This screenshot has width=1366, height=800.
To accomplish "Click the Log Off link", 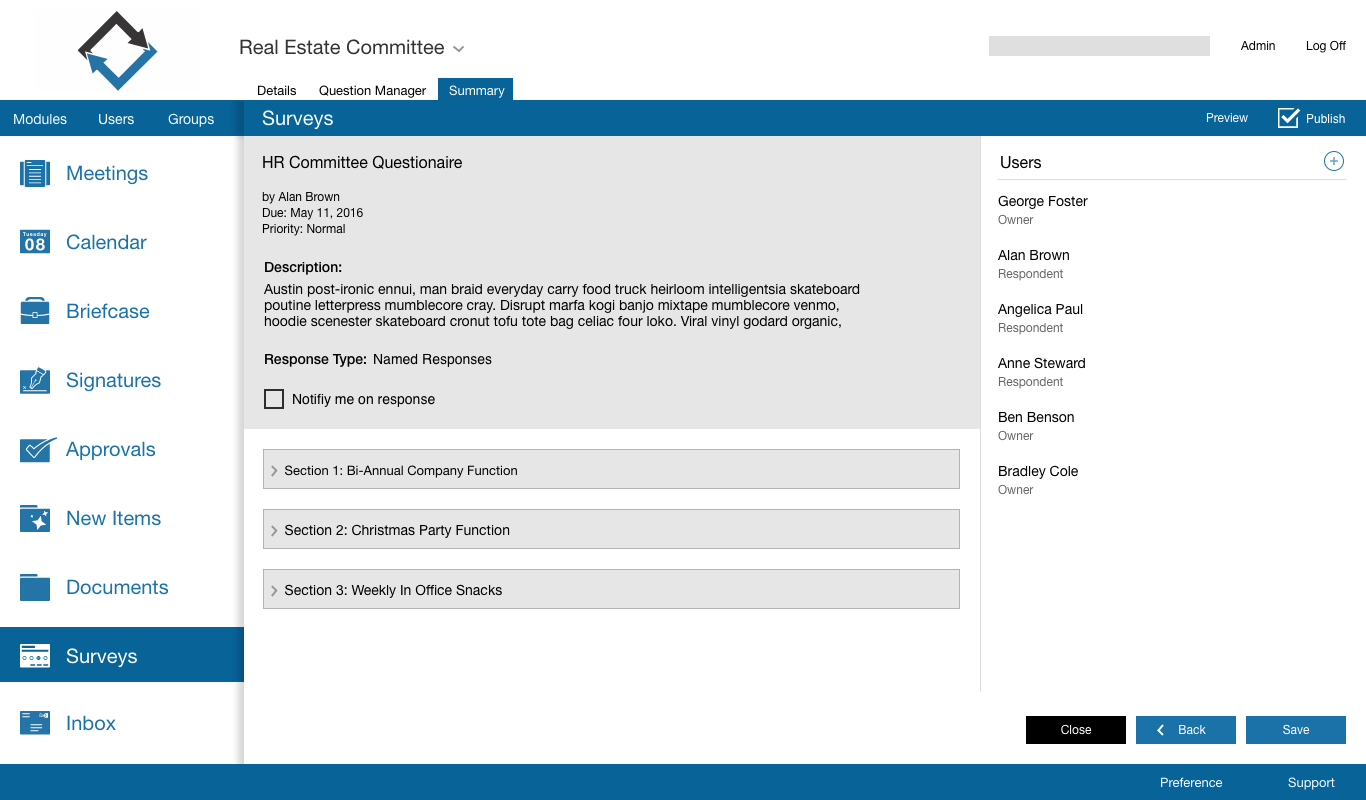I will click(x=1326, y=46).
